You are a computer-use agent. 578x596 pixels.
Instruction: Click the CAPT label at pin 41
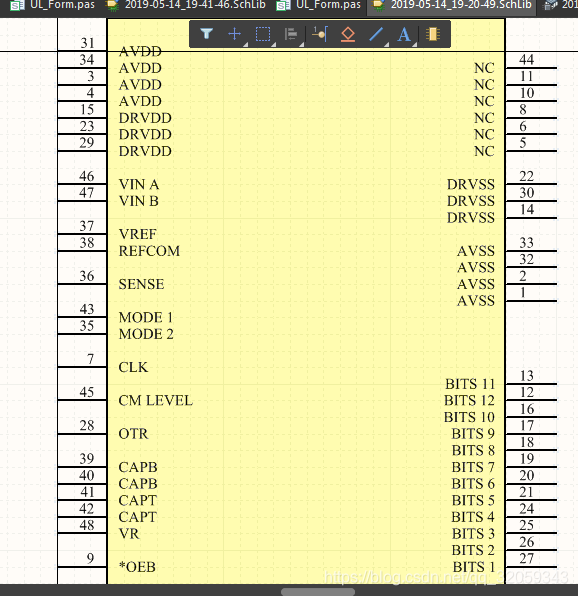138,500
